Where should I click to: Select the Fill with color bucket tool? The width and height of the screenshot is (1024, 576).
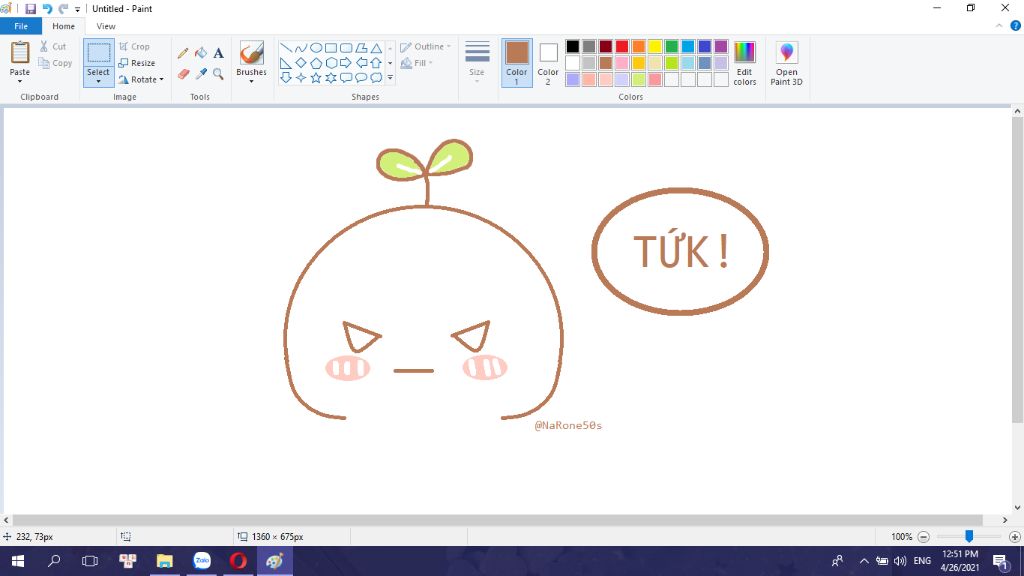[200, 53]
